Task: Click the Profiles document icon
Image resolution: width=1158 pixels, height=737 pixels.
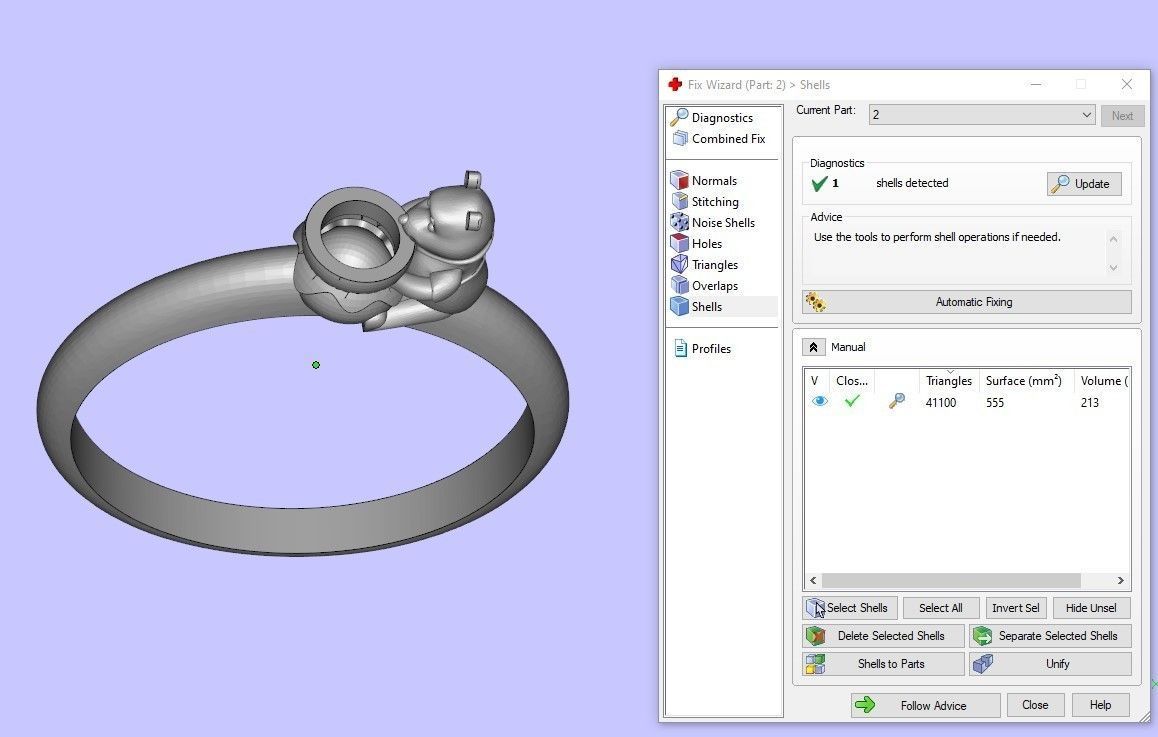Action: tap(681, 349)
